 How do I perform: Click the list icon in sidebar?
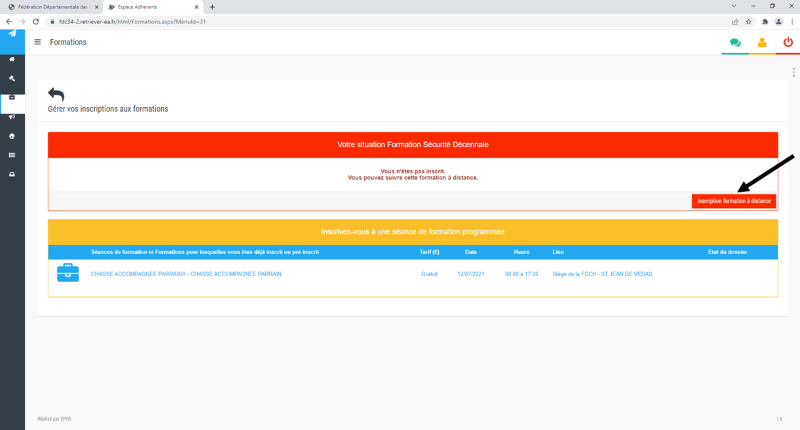tap(12, 155)
